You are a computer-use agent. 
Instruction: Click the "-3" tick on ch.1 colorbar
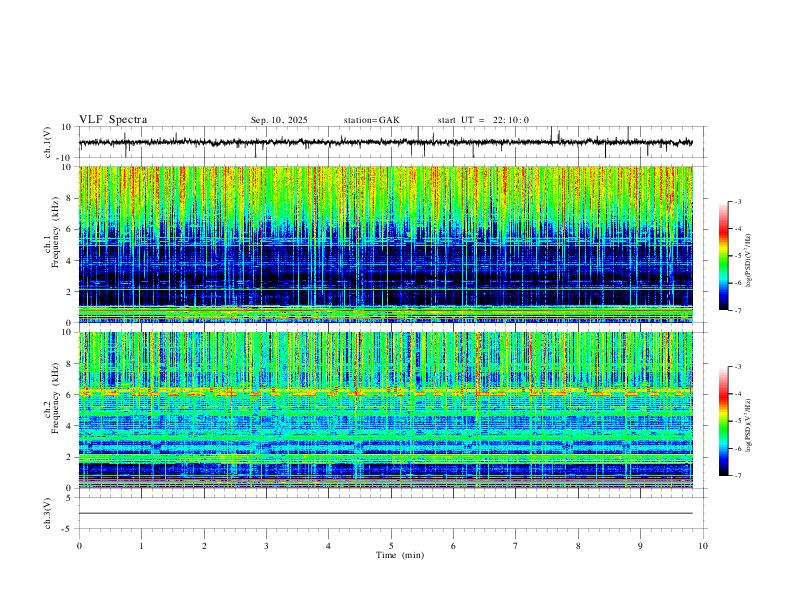[x=738, y=201]
